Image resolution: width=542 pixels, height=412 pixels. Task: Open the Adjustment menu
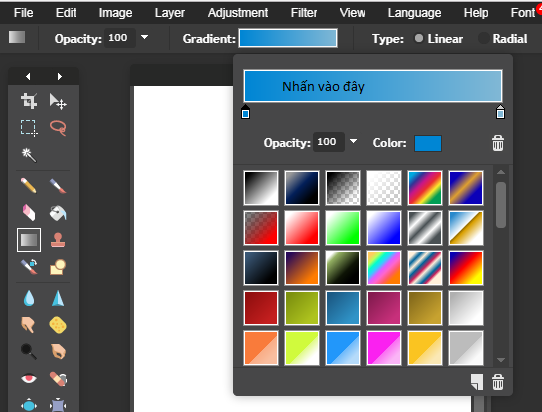coord(238,13)
